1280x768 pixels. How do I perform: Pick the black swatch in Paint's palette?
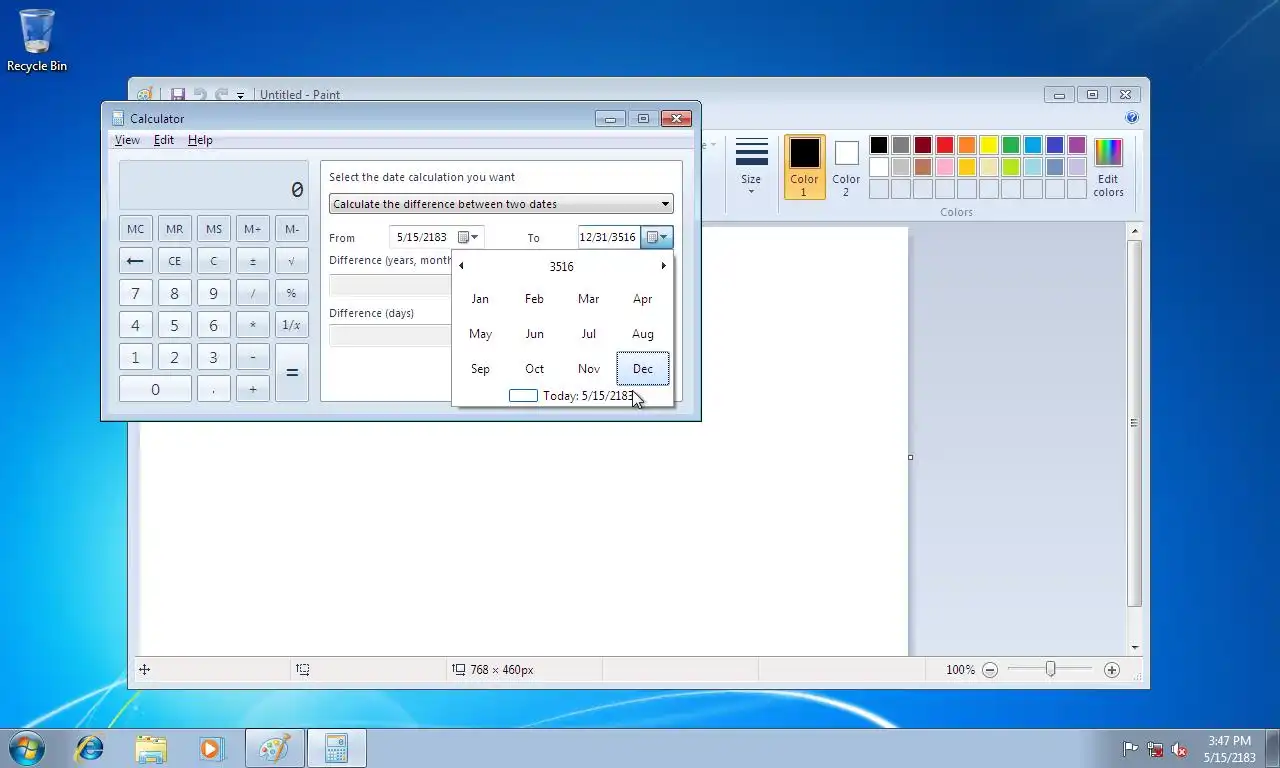click(x=879, y=145)
